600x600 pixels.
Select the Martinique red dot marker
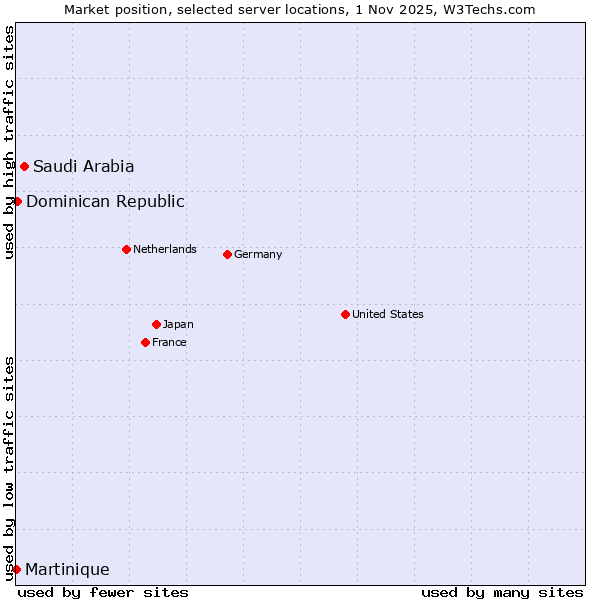point(16,569)
